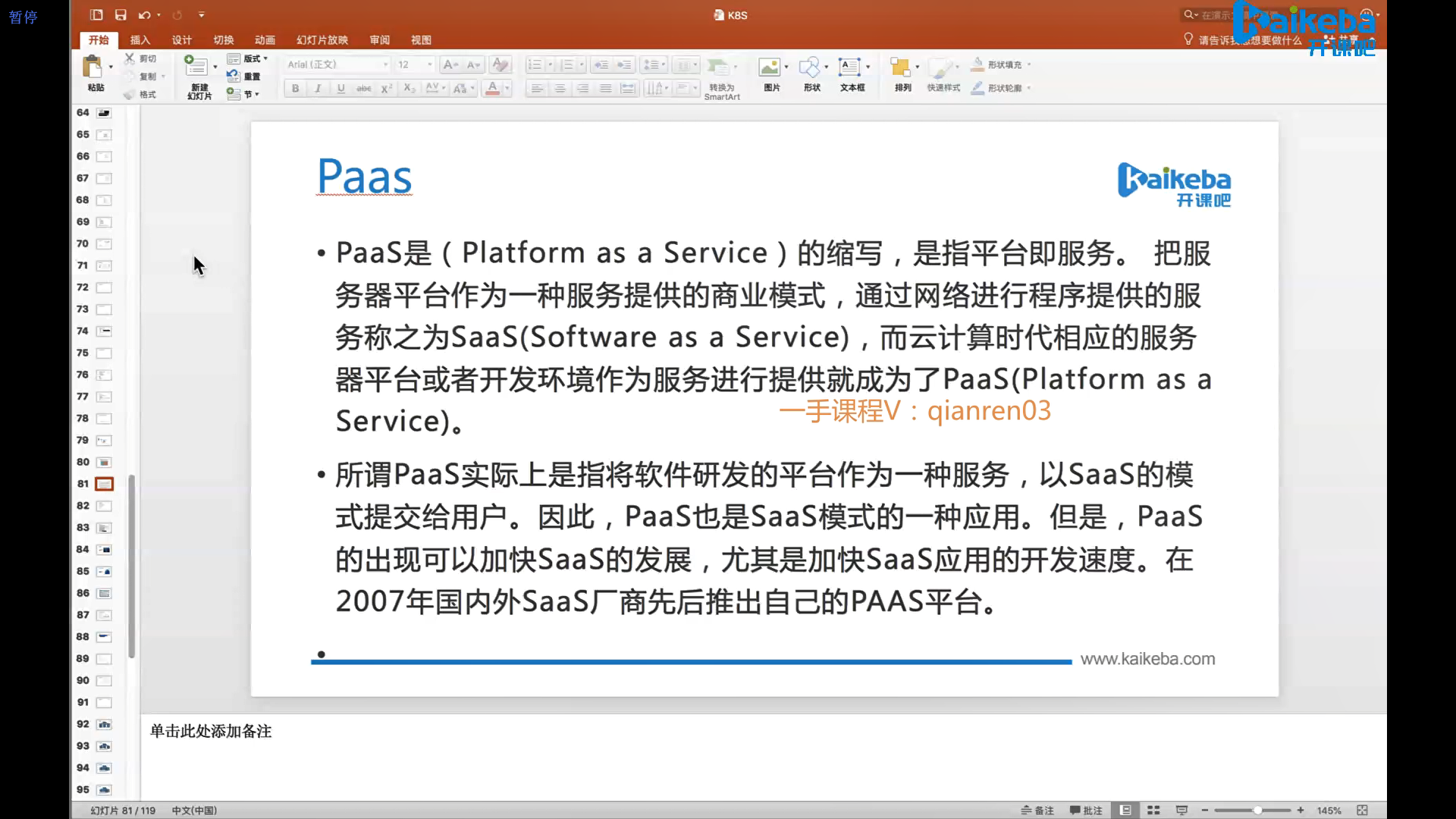Open the font size 12 dropdown
Image resolution: width=1456 pixels, height=819 pixels.
pyautogui.click(x=430, y=64)
